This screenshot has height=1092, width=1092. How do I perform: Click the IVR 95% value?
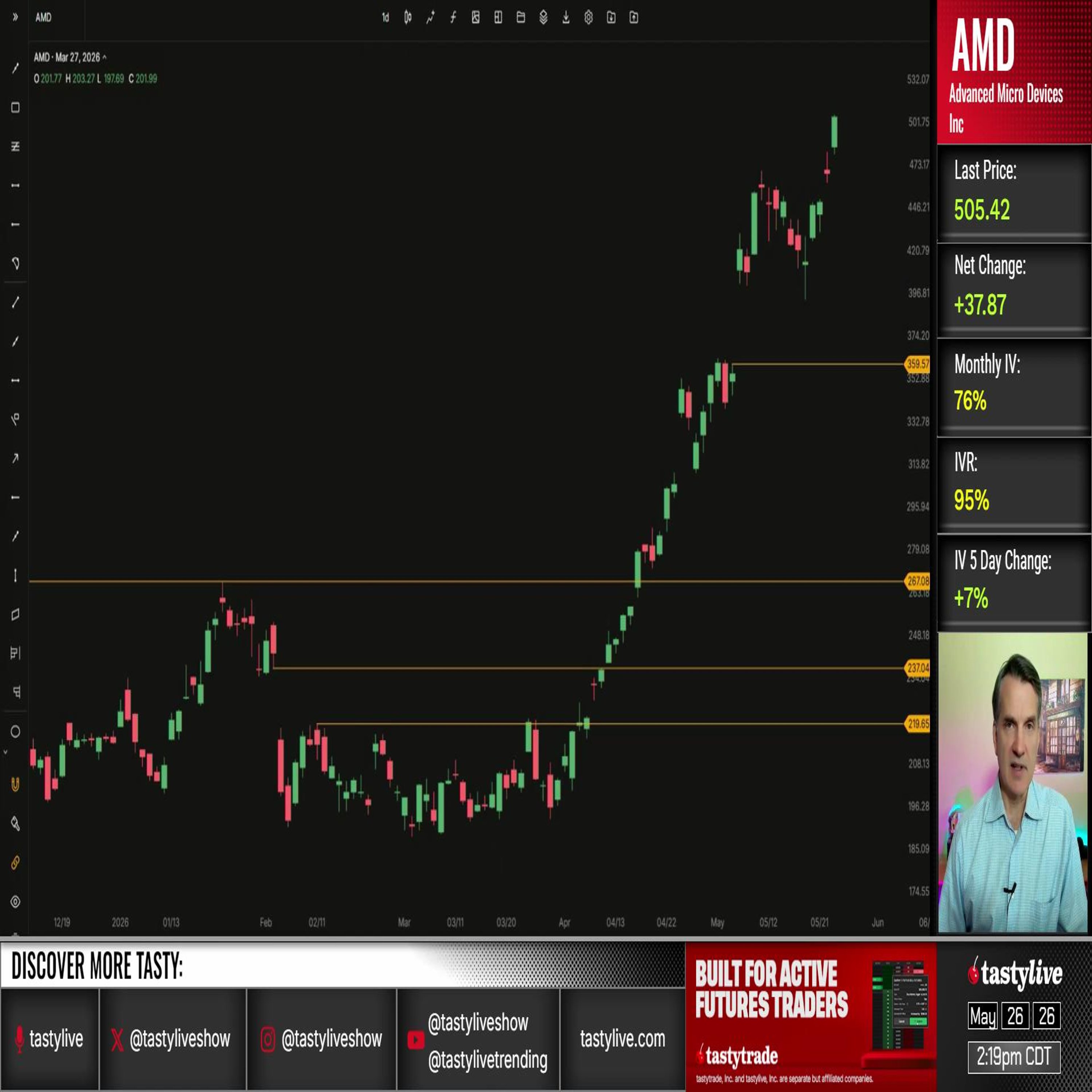[x=971, y=500]
